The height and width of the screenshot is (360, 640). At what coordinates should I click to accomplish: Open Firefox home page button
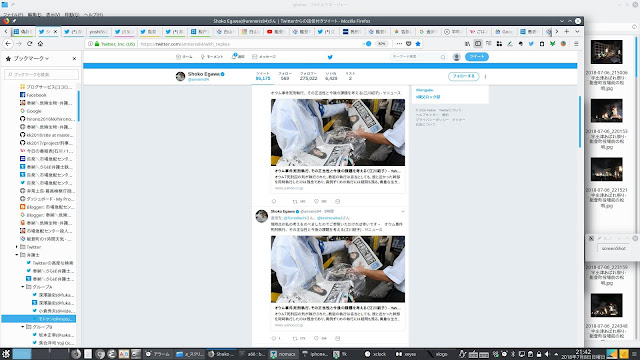point(40,44)
